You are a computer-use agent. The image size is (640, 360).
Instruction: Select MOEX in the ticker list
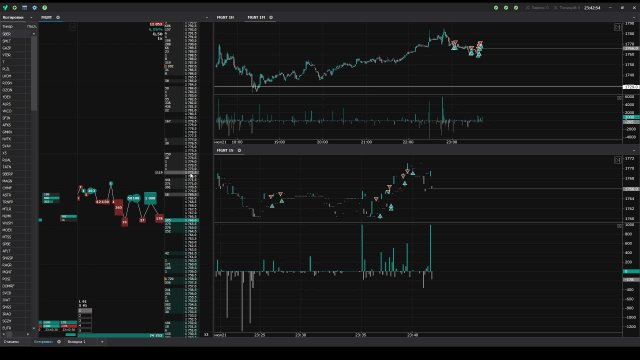[7, 230]
